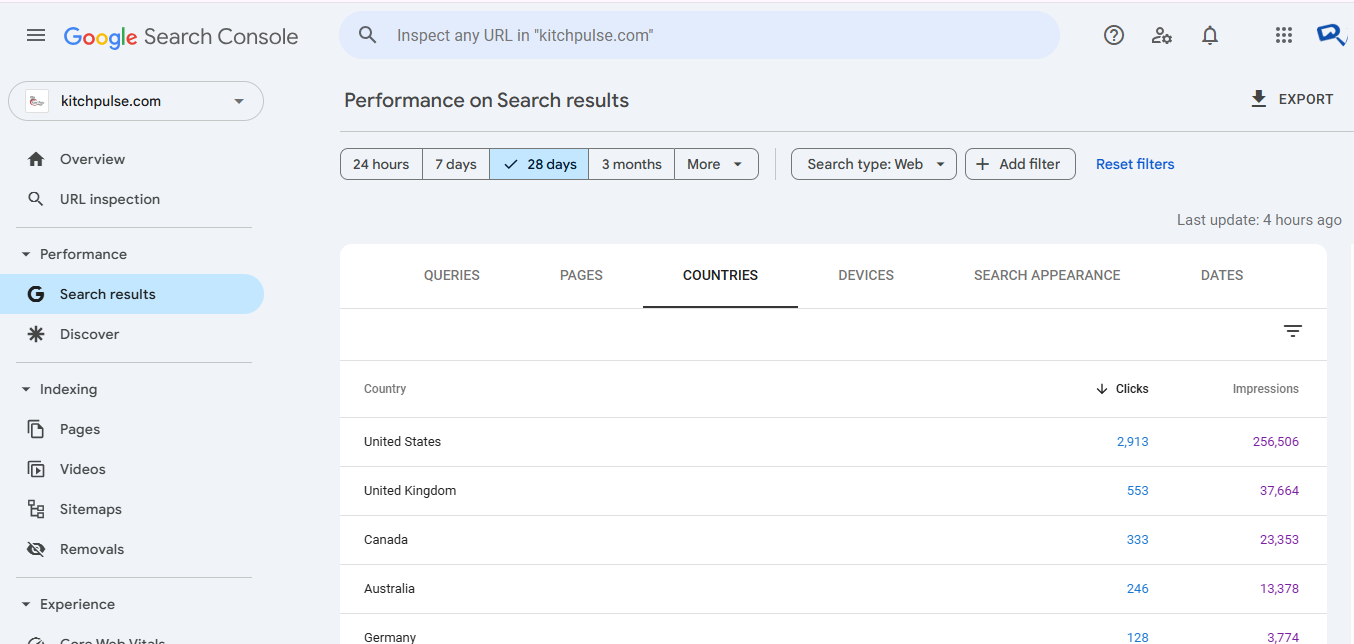Click the Inspect any URL search field

[x=699, y=35]
